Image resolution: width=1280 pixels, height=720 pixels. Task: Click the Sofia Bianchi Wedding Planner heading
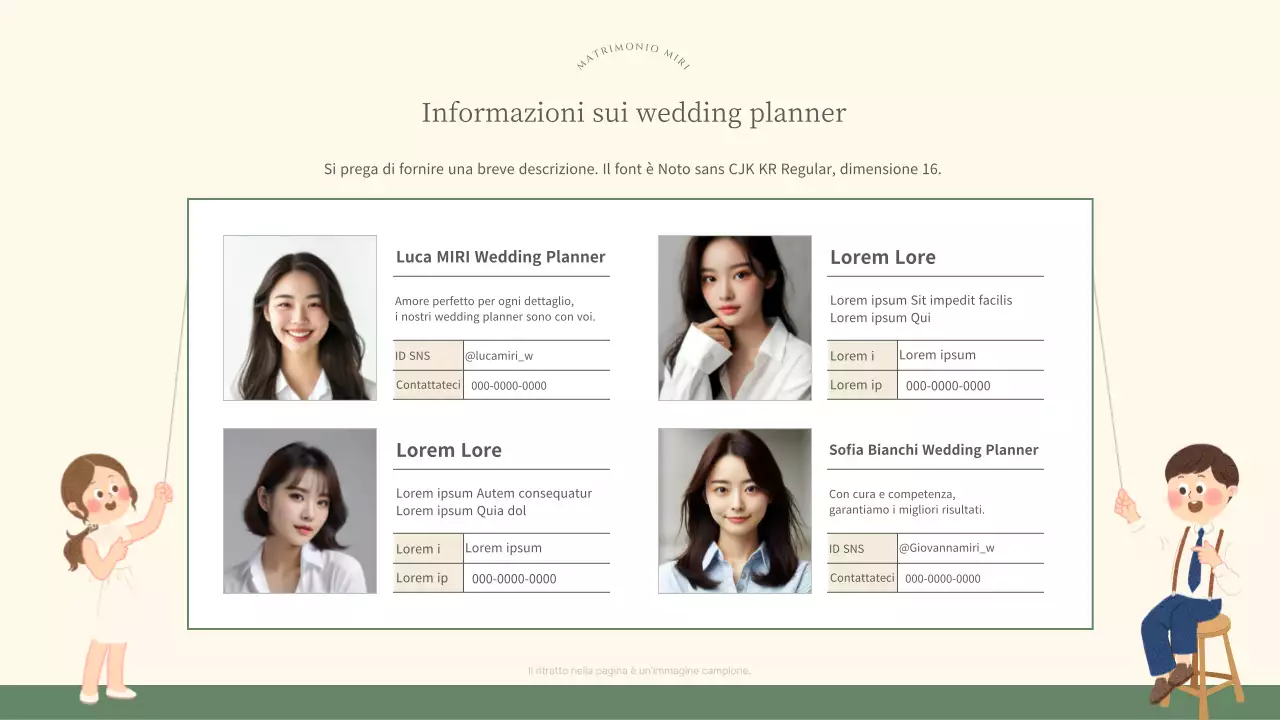tap(933, 449)
